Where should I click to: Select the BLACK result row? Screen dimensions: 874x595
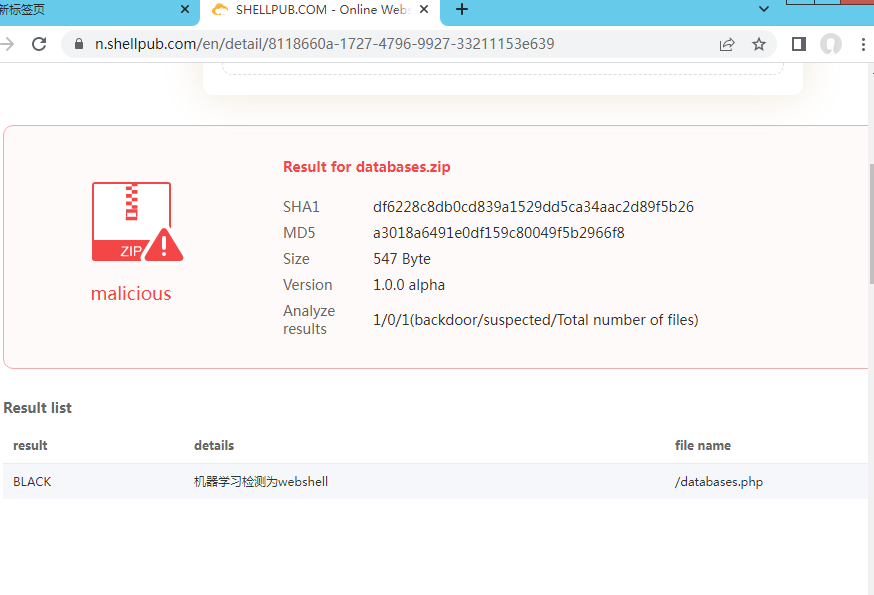[32, 481]
